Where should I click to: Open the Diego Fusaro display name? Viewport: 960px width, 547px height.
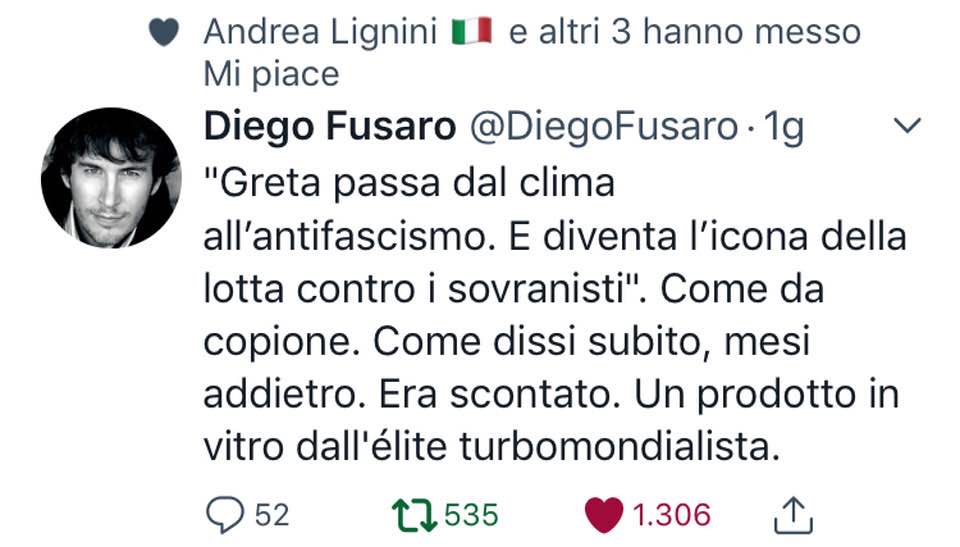click(330, 127)
